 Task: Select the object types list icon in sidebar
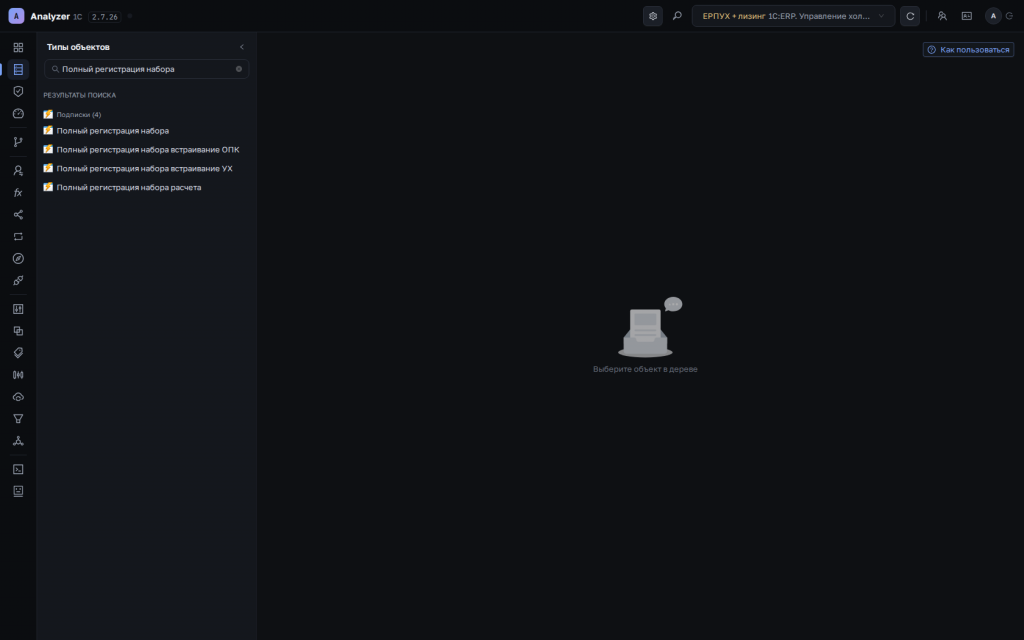(x=18, y=69)
